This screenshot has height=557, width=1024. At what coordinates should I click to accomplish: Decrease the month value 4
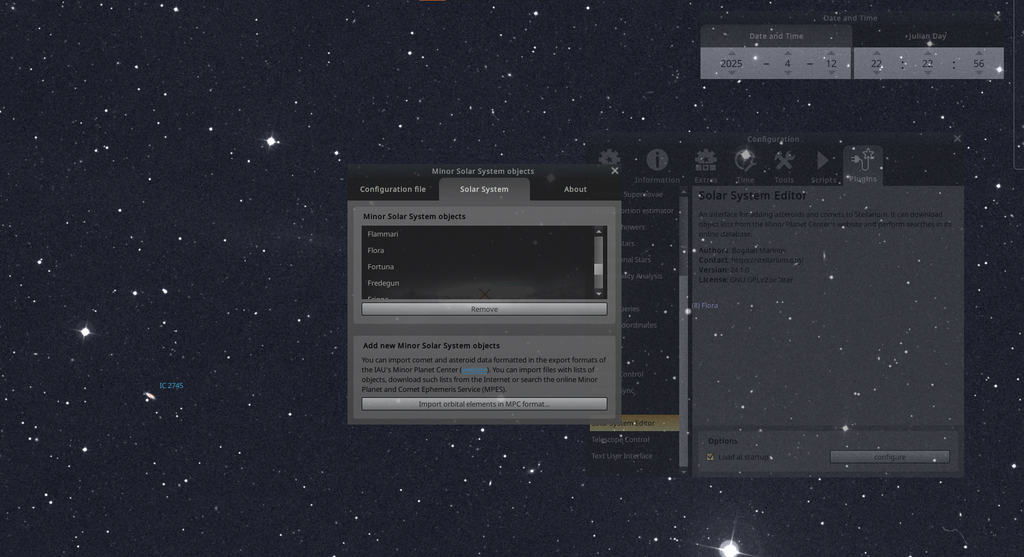point(788,73)
